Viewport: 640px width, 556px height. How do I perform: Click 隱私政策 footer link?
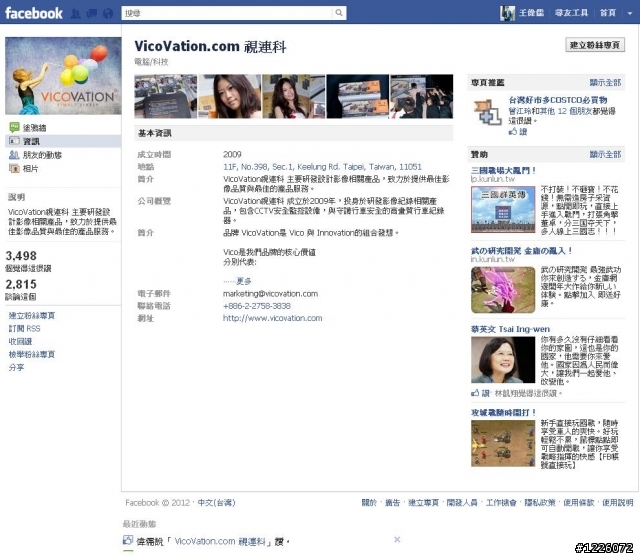pos(540,503)
